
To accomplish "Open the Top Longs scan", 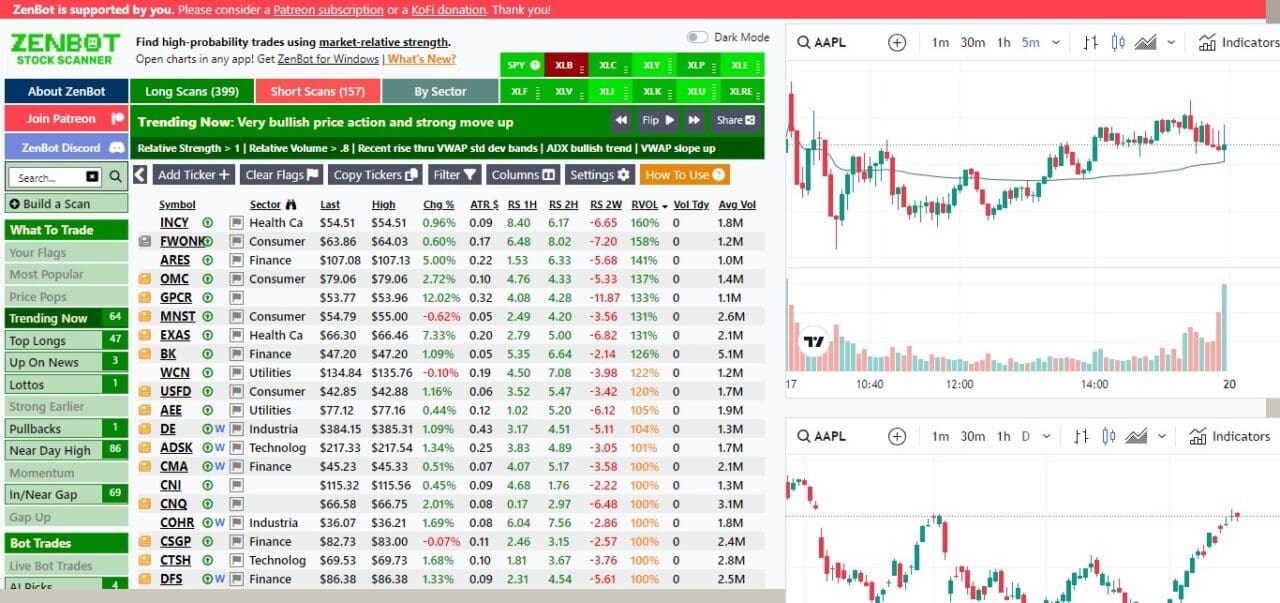I will [x=66, y=341].
